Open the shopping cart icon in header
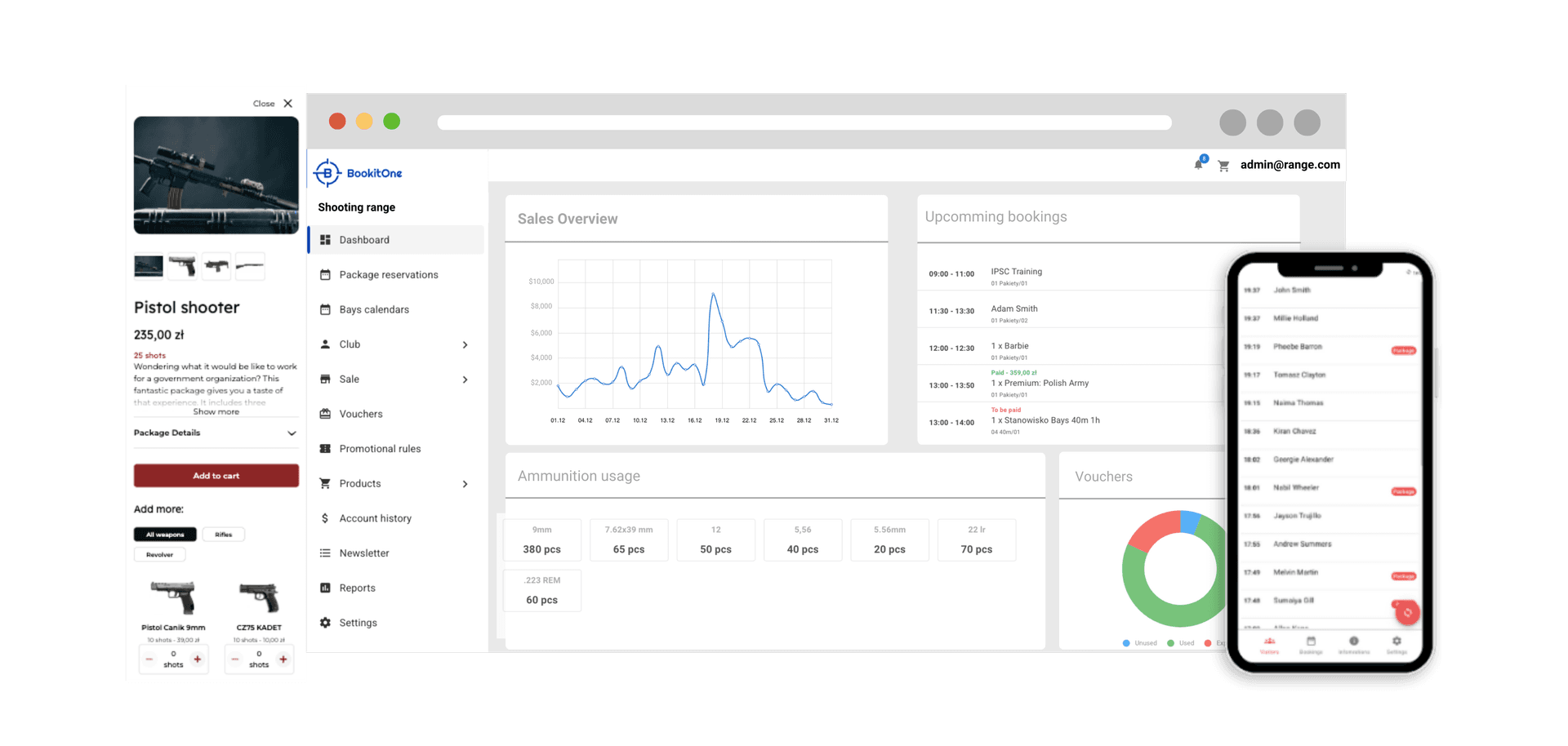The width and height of the screenshot is (1568, 746). (1223, 166)
